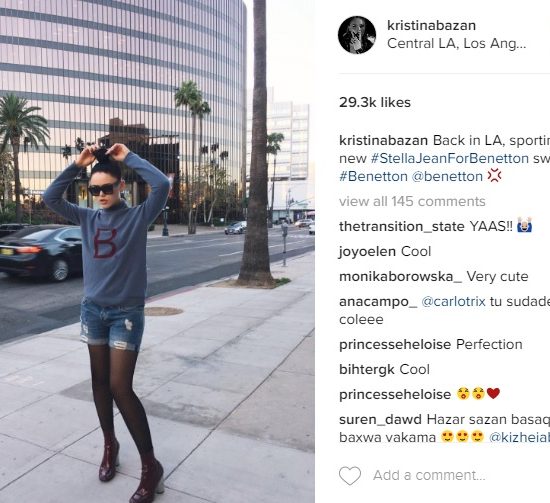This screenshot has width=550, height=503.
Task: Expand view all 145 comments
Action: pyautogui.click(x=412, y=201)
